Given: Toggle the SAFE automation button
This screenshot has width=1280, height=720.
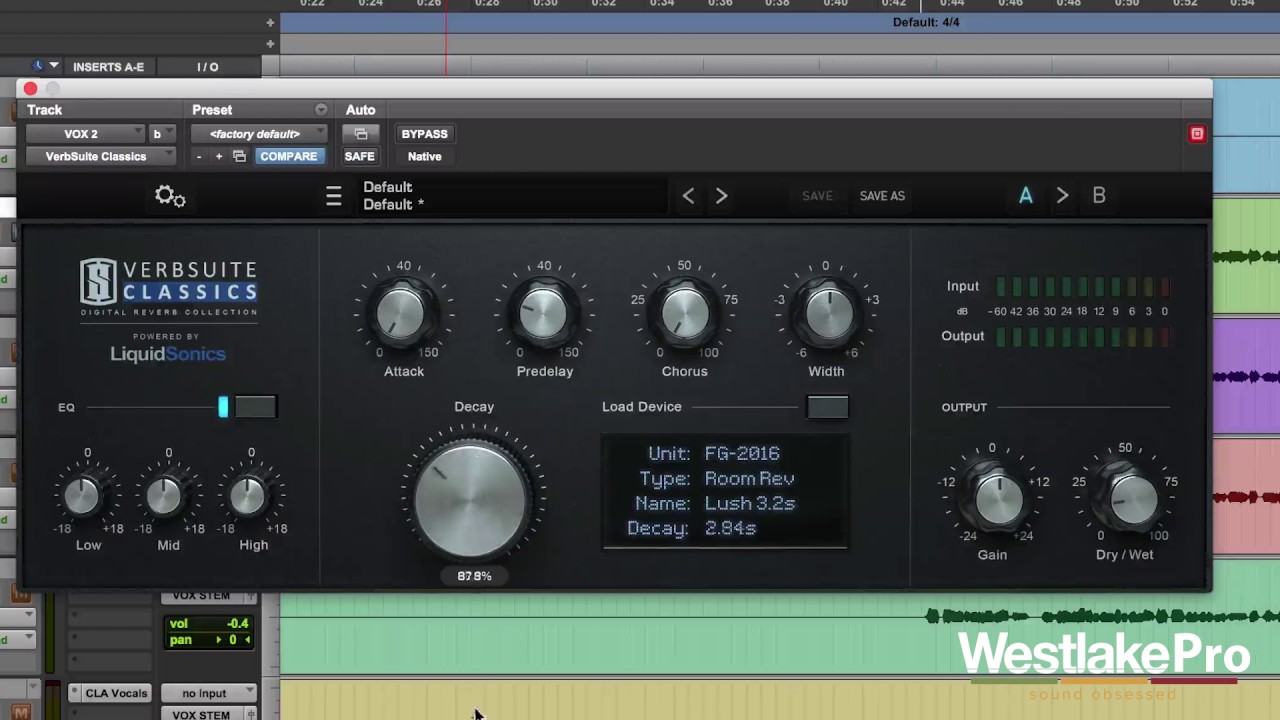Looking at the screenshot, I should pos(359,157).
